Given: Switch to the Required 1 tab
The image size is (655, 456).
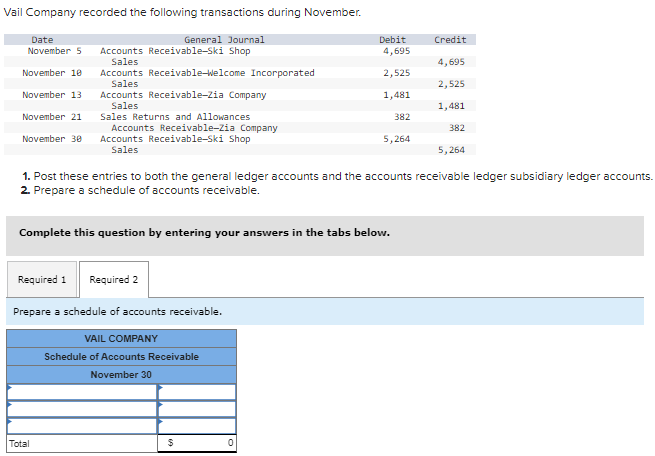Looking at the screenshot, I should [x=42, y=279].
